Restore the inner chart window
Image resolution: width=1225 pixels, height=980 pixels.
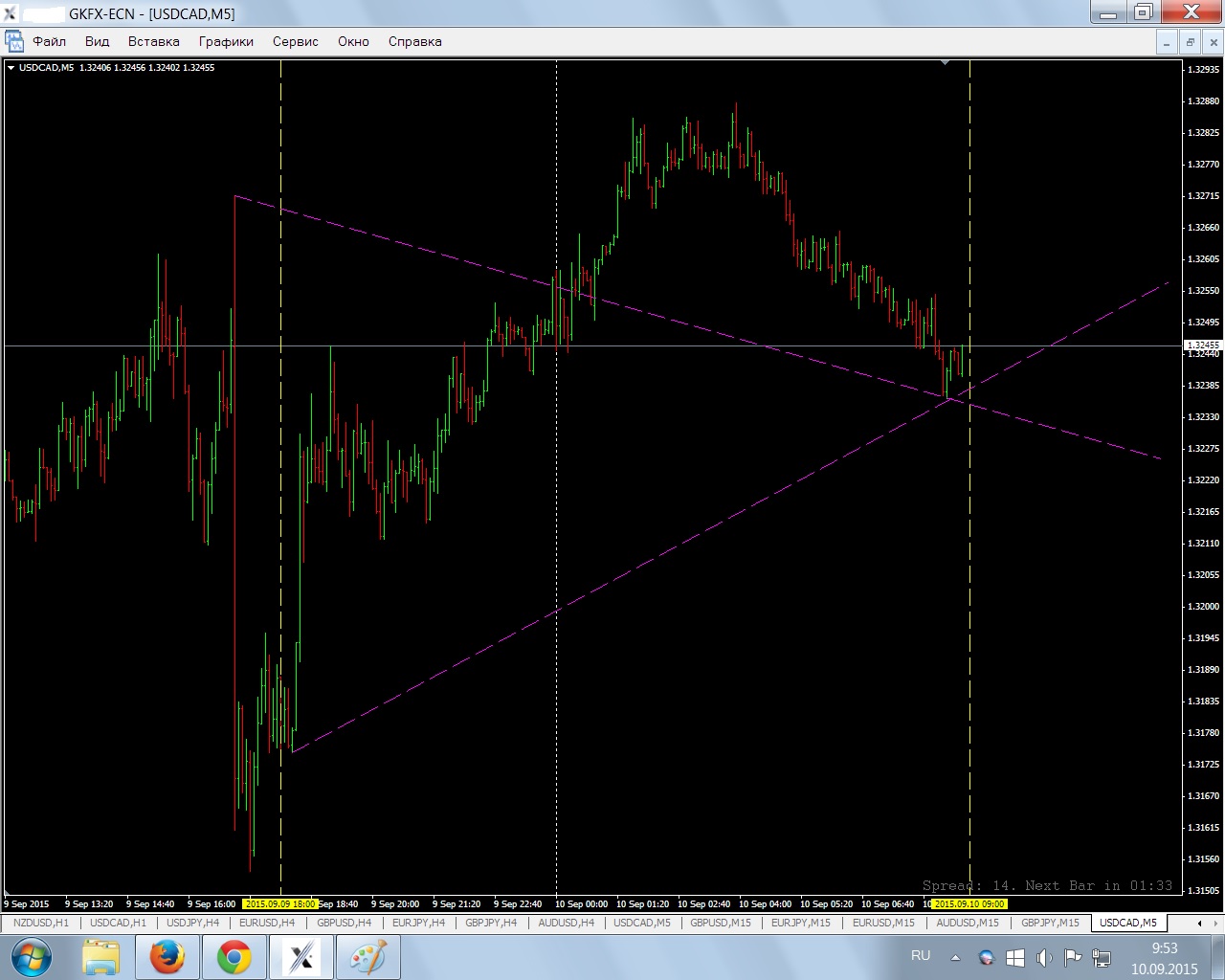pos(1190,42)
